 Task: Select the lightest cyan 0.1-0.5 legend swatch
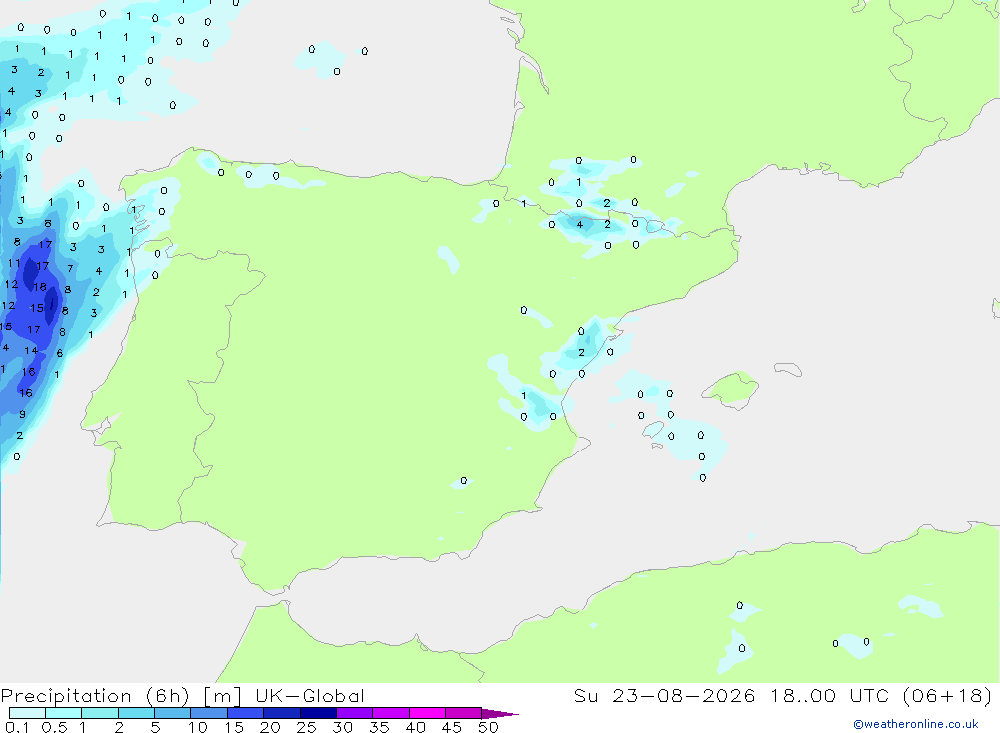[x=27, y=713]
